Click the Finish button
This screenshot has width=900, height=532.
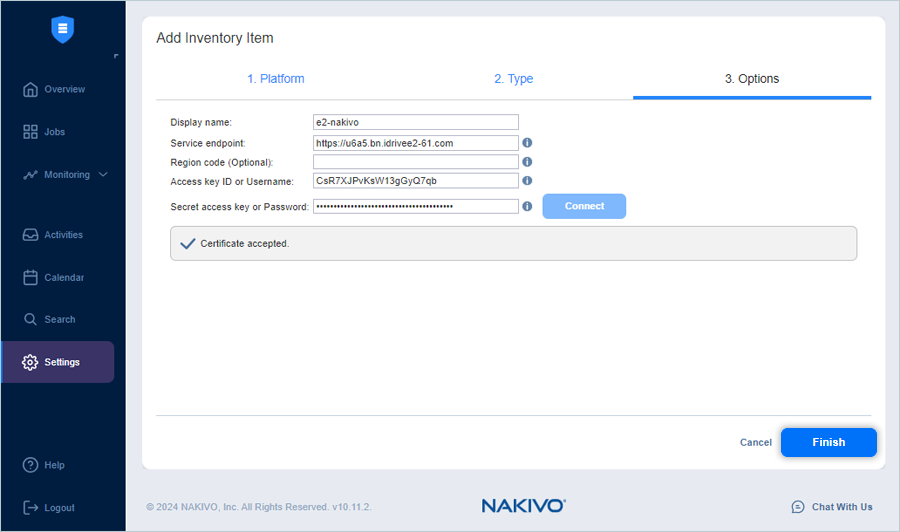pos(828,442)
